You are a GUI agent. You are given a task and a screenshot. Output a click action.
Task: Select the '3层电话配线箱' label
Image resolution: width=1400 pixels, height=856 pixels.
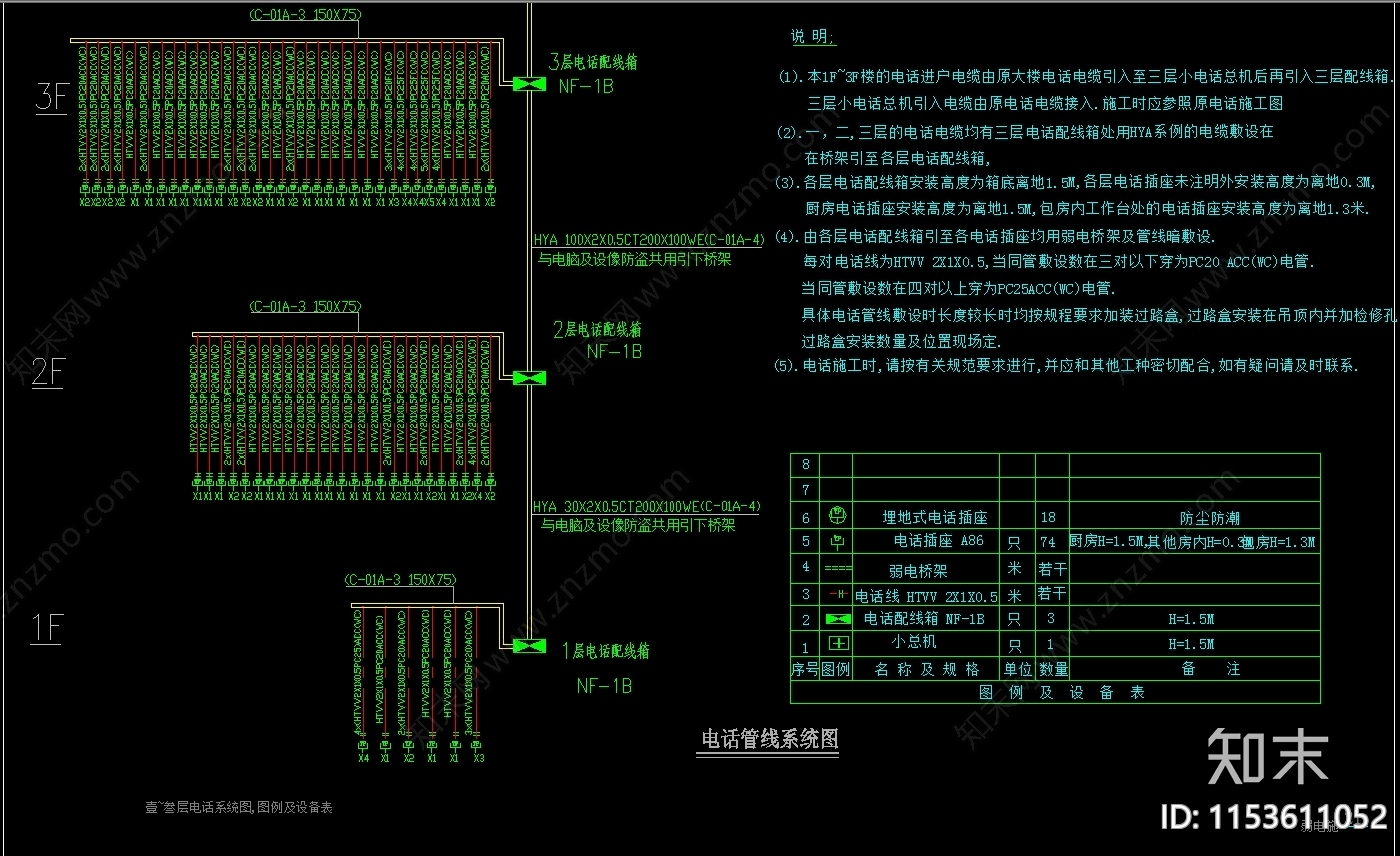tap(592, 62)
